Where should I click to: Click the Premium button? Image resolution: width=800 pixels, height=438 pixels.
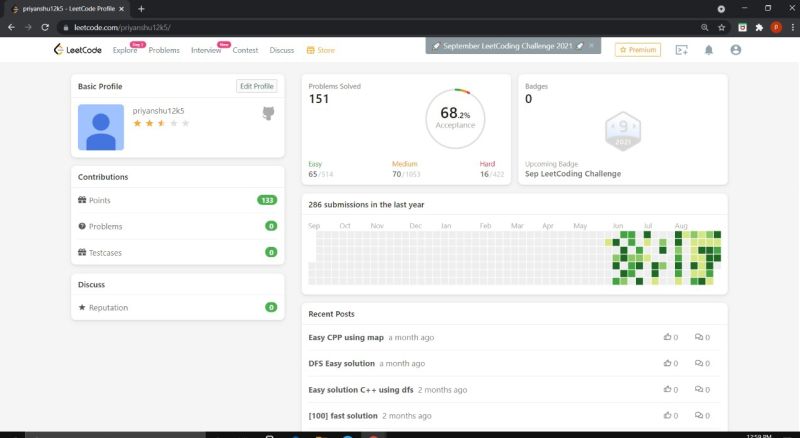[x=638, y=50]
